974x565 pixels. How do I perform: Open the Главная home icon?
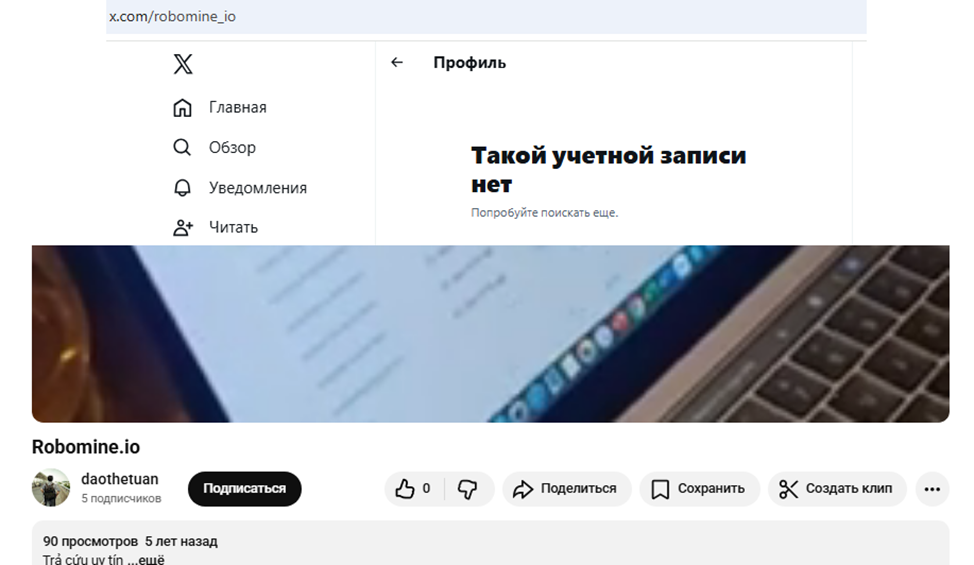coord(182,107)
